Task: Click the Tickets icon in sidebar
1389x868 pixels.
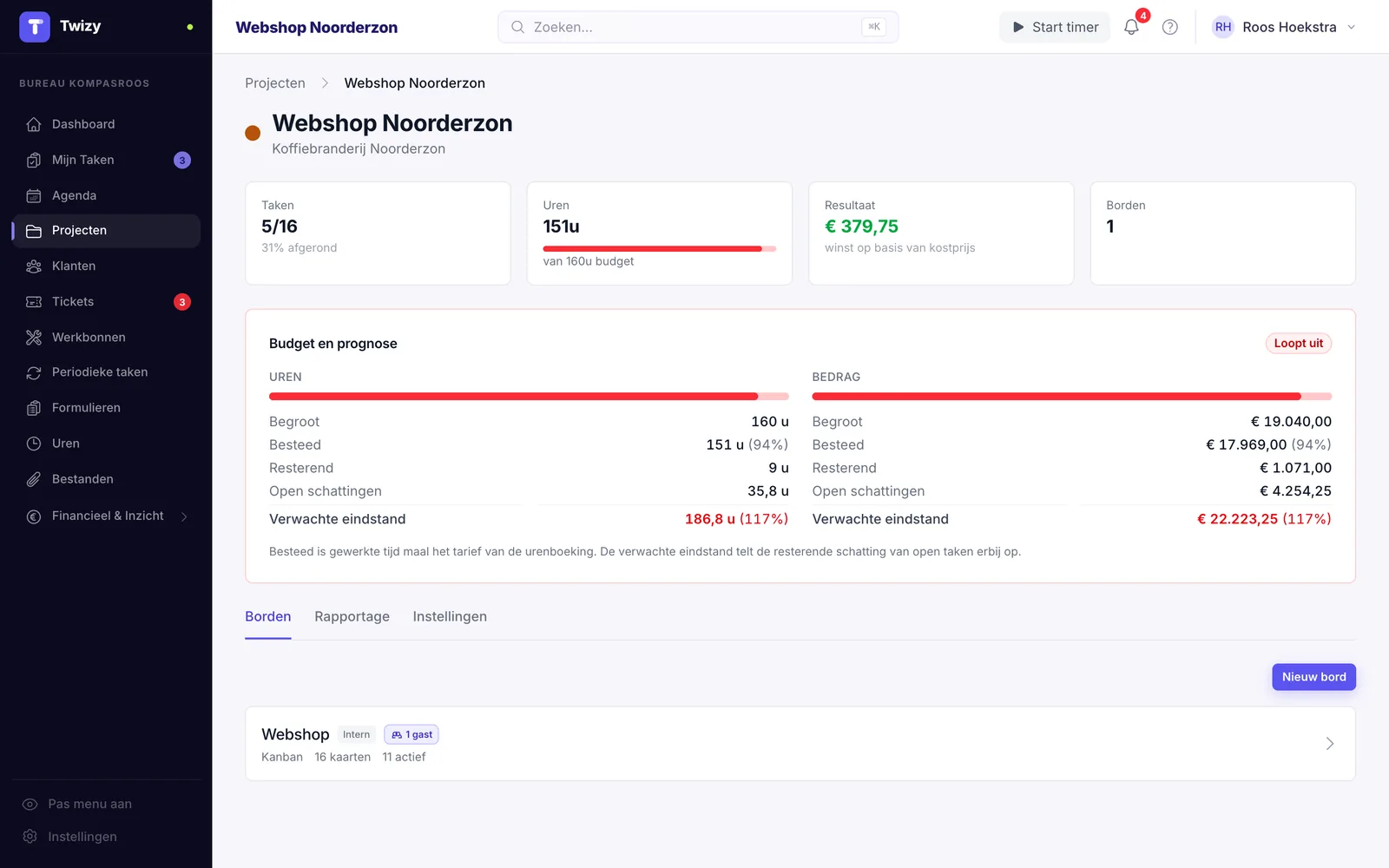Action: point(34,301)
